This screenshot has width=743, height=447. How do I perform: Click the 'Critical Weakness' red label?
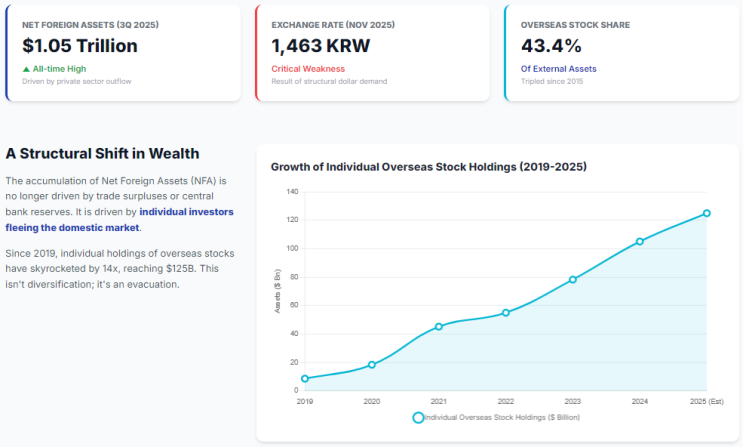point(308,69)
